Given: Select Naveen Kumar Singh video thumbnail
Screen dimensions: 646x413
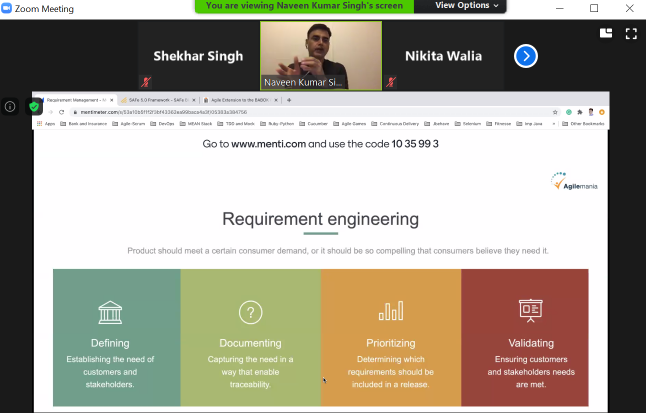Looking at the screenshot, I should (321, 56).
